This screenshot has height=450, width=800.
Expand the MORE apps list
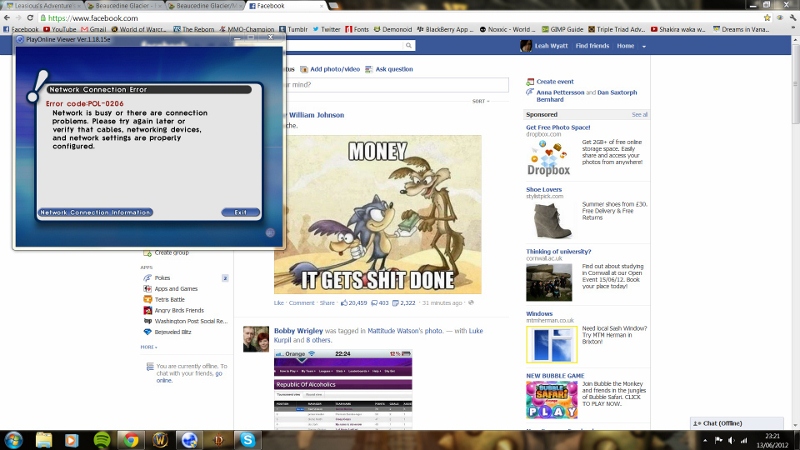tap(148, 347)
